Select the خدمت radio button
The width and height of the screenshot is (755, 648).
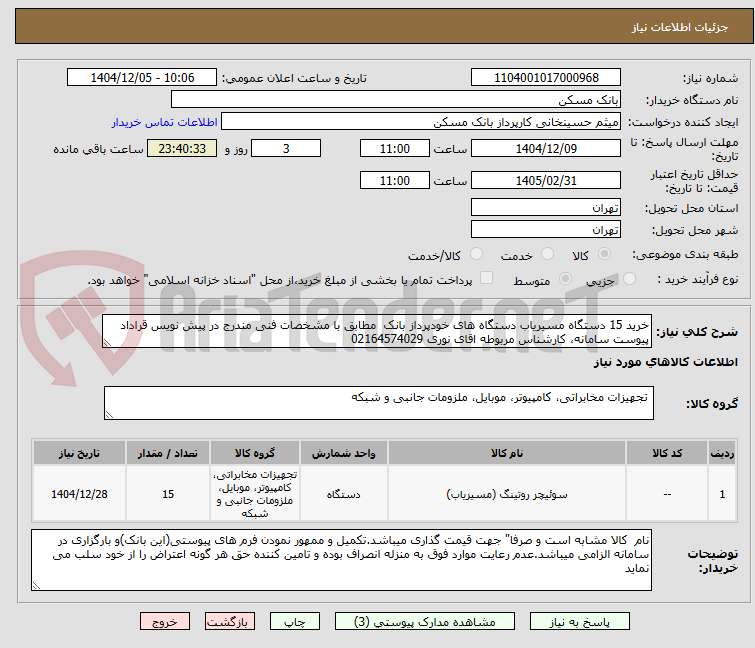point(547,254)
